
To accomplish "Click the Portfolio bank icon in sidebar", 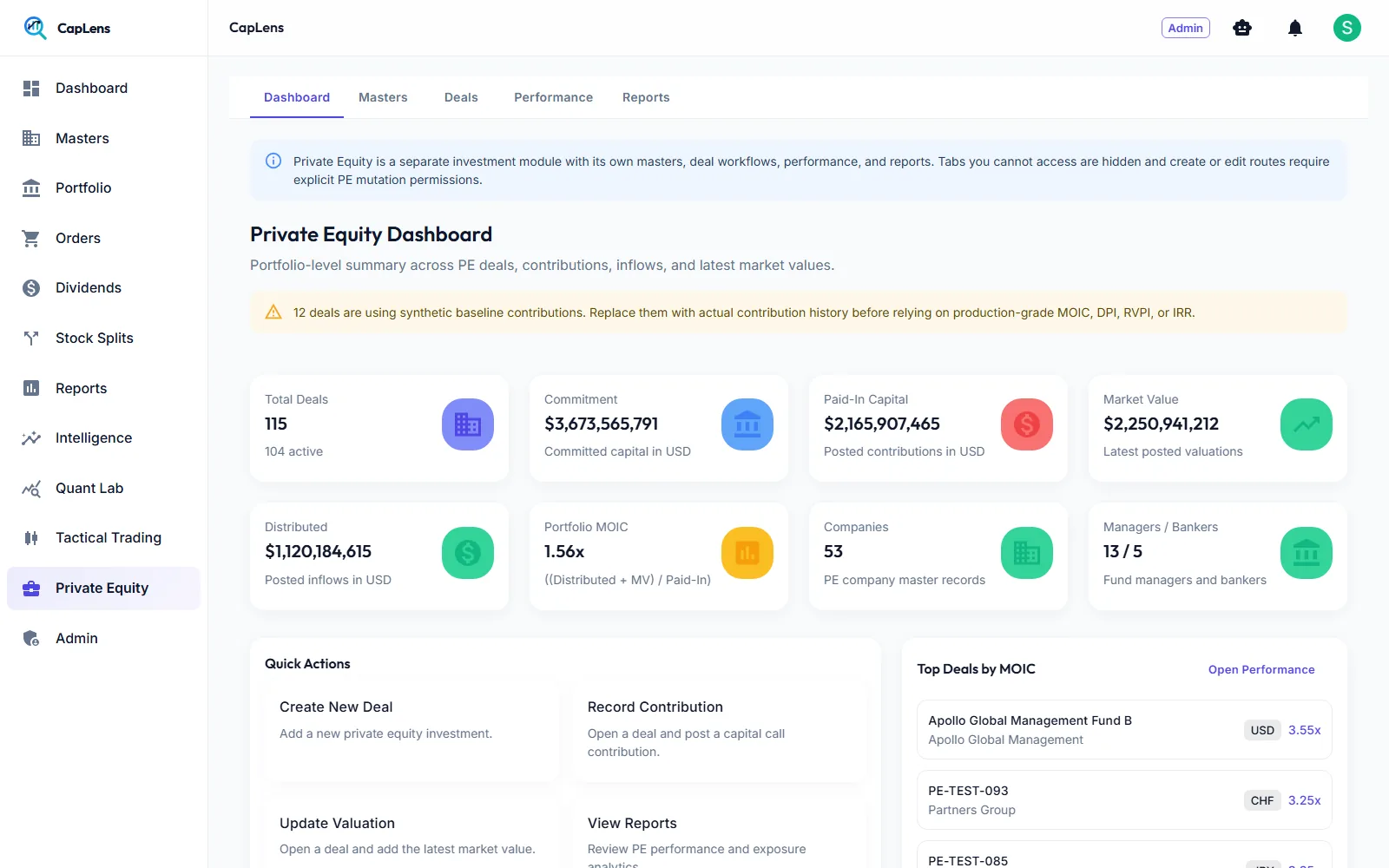I will (x=31, y=188).
